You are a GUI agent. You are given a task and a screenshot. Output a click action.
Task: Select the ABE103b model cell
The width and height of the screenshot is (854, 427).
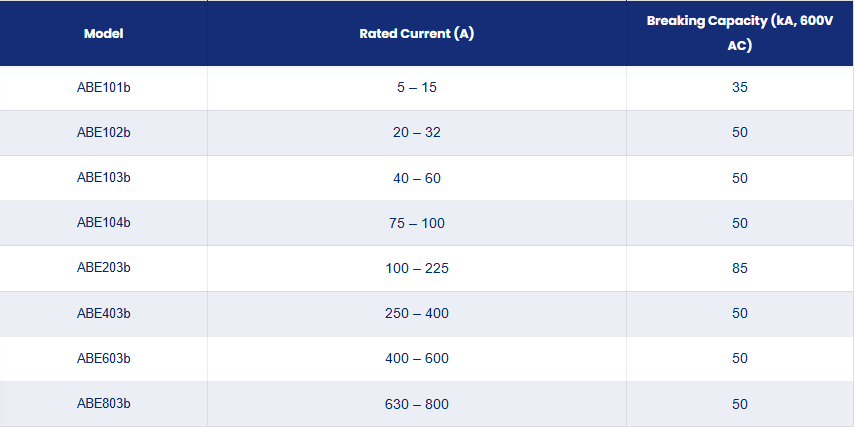(x=103, y=178)
